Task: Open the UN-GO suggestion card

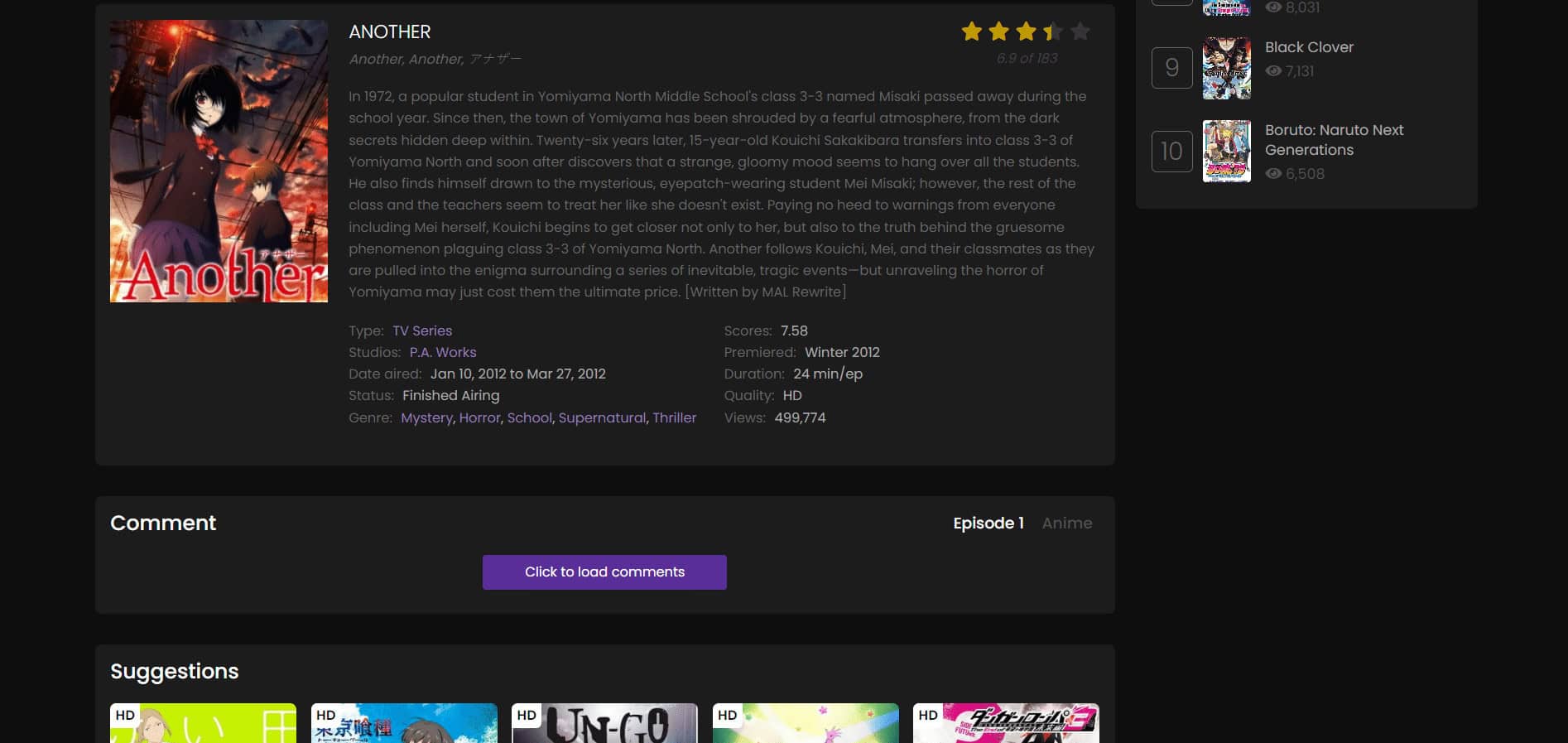Action: pos(604,723)
